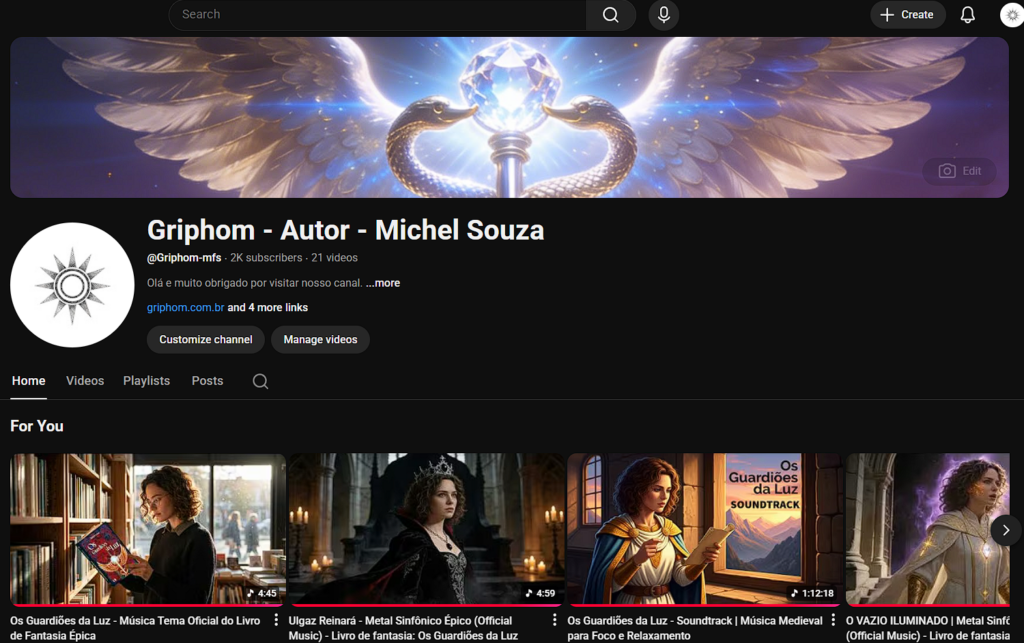This screenshot has width=1024, height=643.
Task: Open Ulgaz Reinará queen thumbnail
Action: (426, 529)
